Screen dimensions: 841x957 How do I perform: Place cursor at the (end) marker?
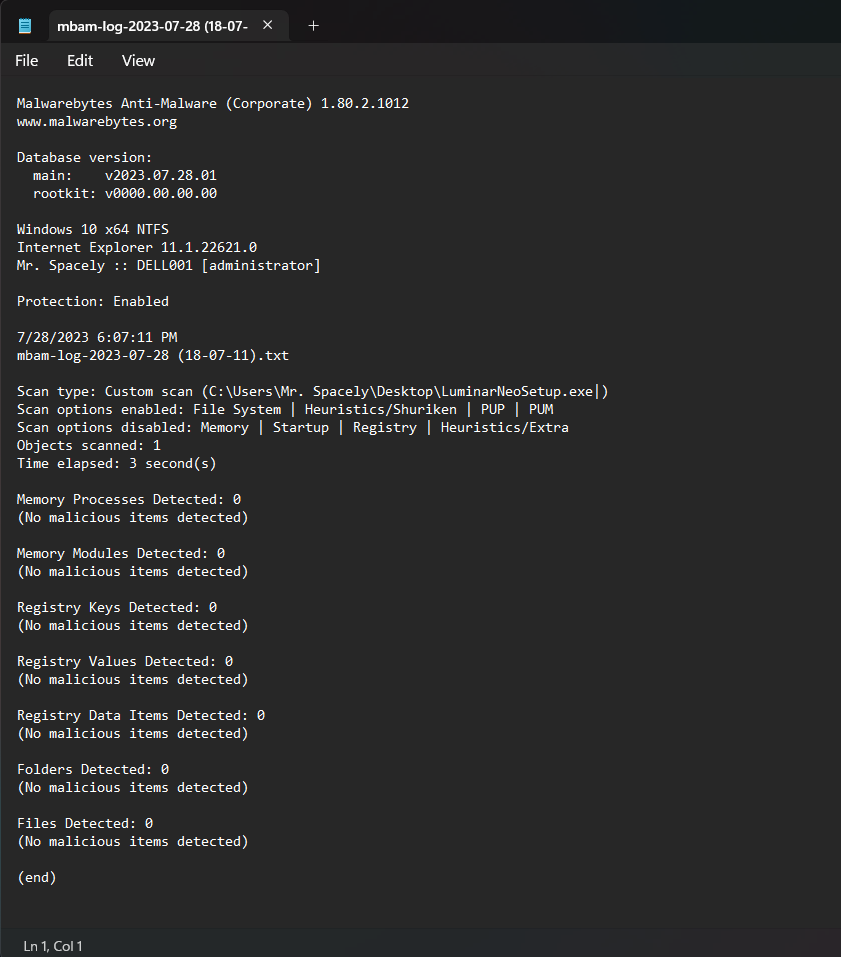point(37,878)
